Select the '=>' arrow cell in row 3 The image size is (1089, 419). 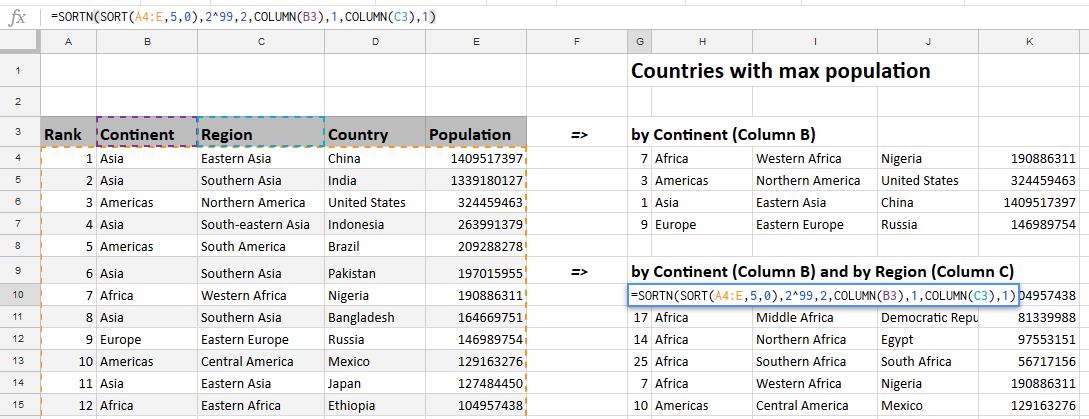576,134
